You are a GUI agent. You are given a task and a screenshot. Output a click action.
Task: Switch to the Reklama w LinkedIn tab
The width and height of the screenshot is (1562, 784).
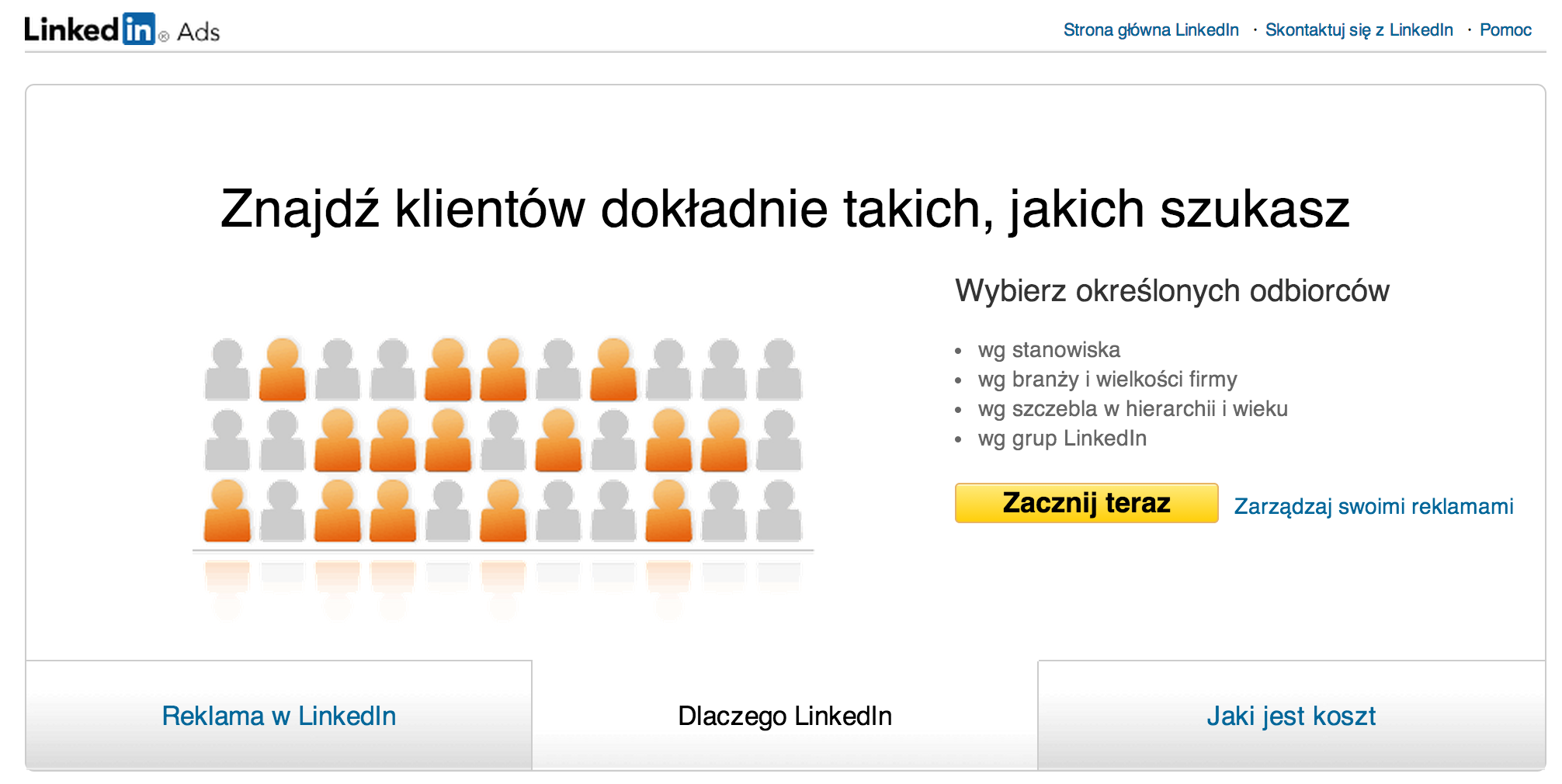click(x=279, y=716)
